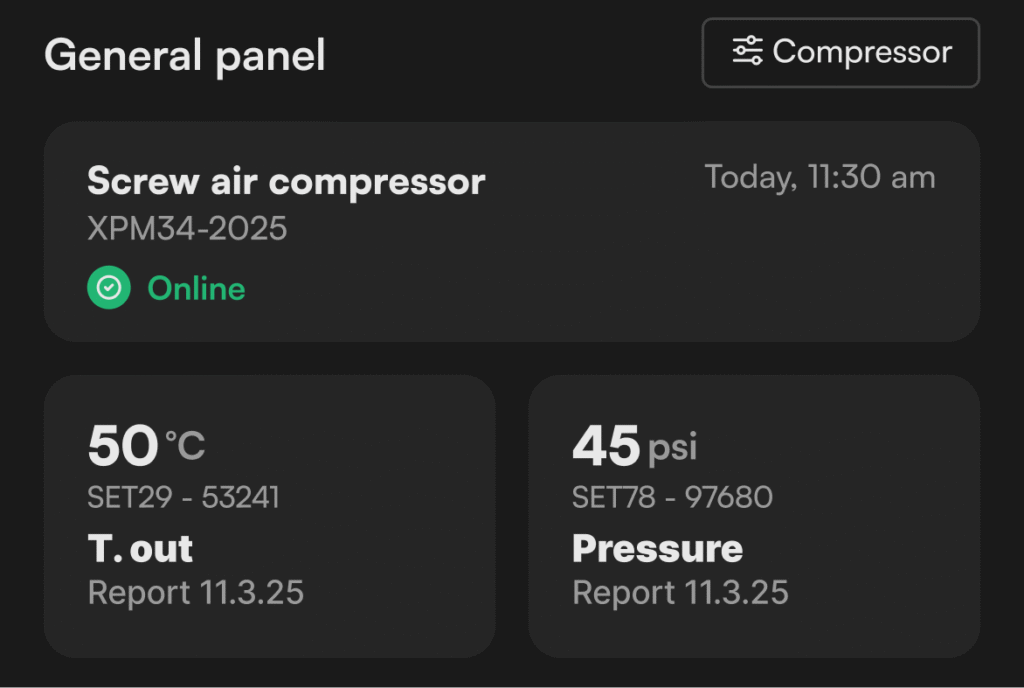The width and height of the screenshot is (1024, 688).
Task: Click sensor ID SET78 - 97680
Action: [672, 497]
